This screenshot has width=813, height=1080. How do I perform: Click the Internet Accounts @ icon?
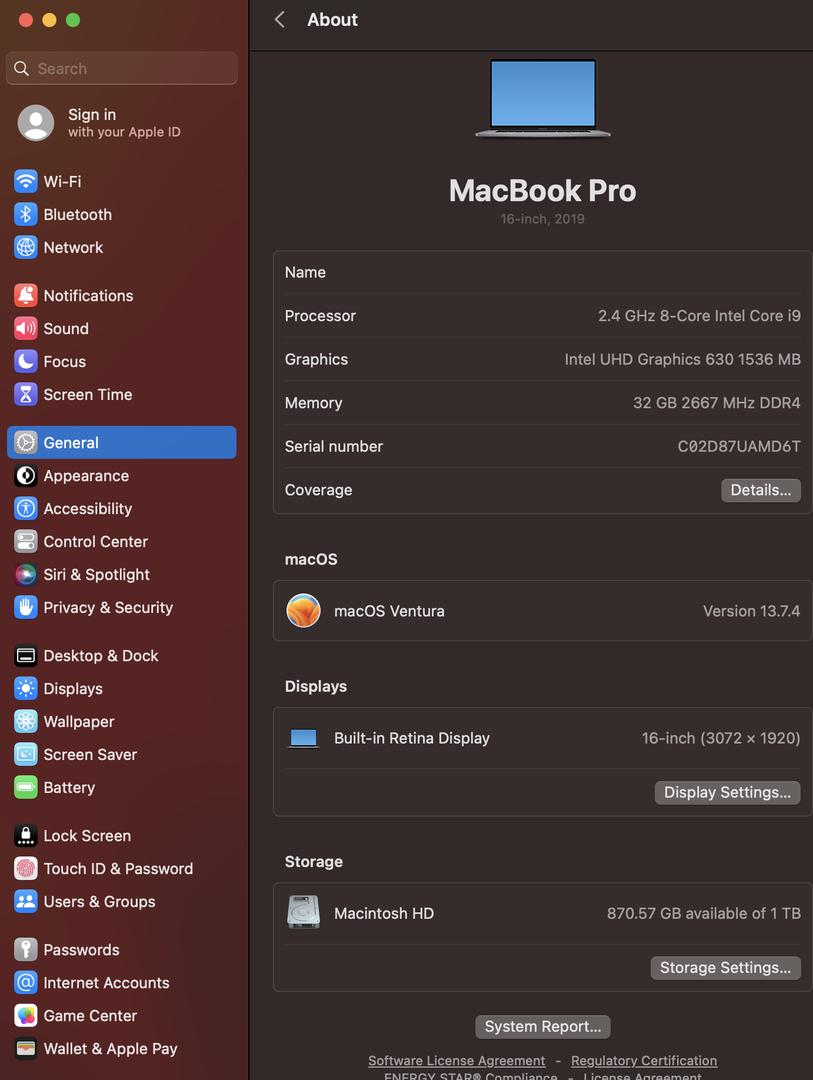click(25, 983)
